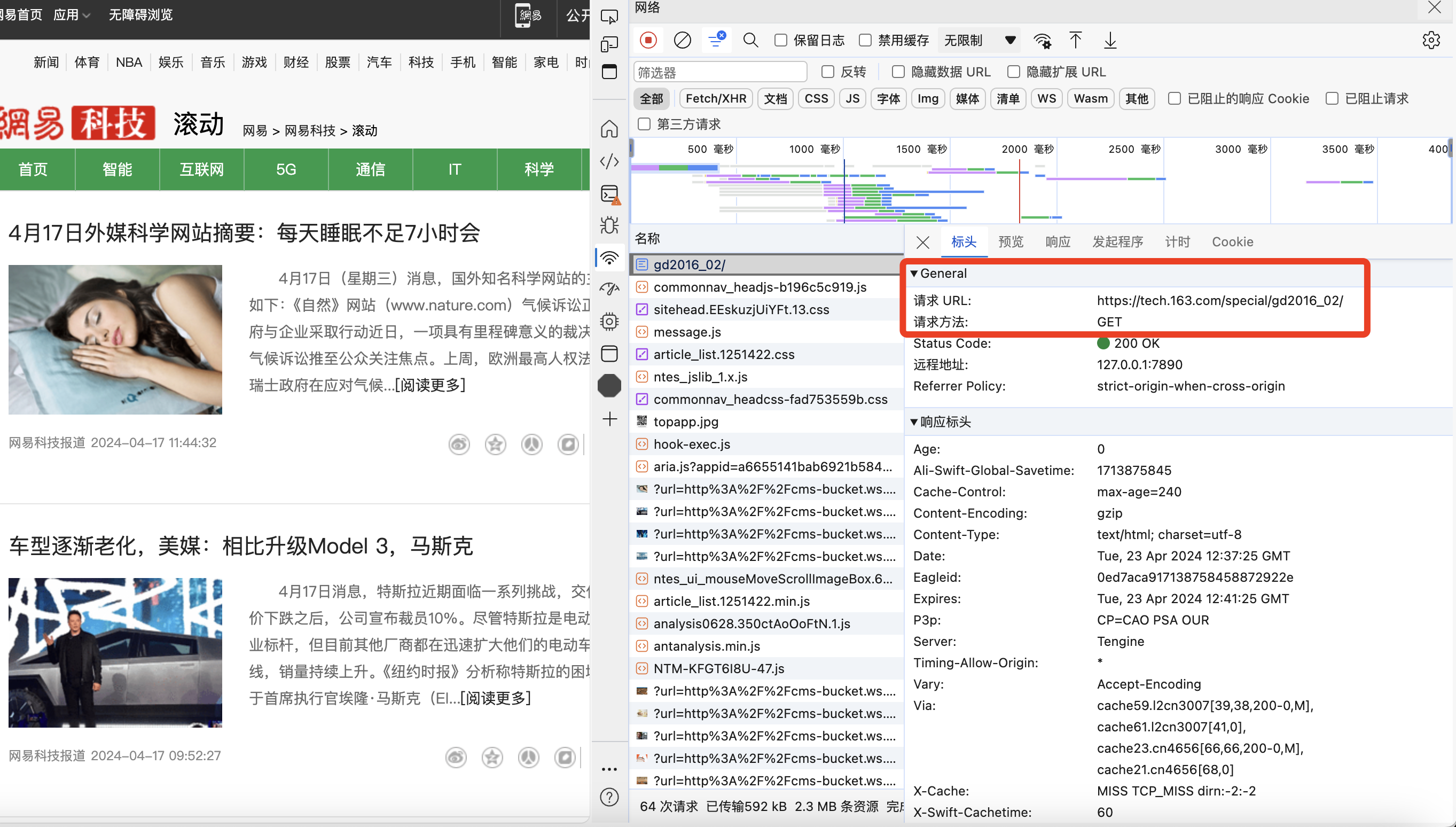Screen dimensions: 1456x827
Task: Filter requests by Fetch/XHR
Action: 716,99
